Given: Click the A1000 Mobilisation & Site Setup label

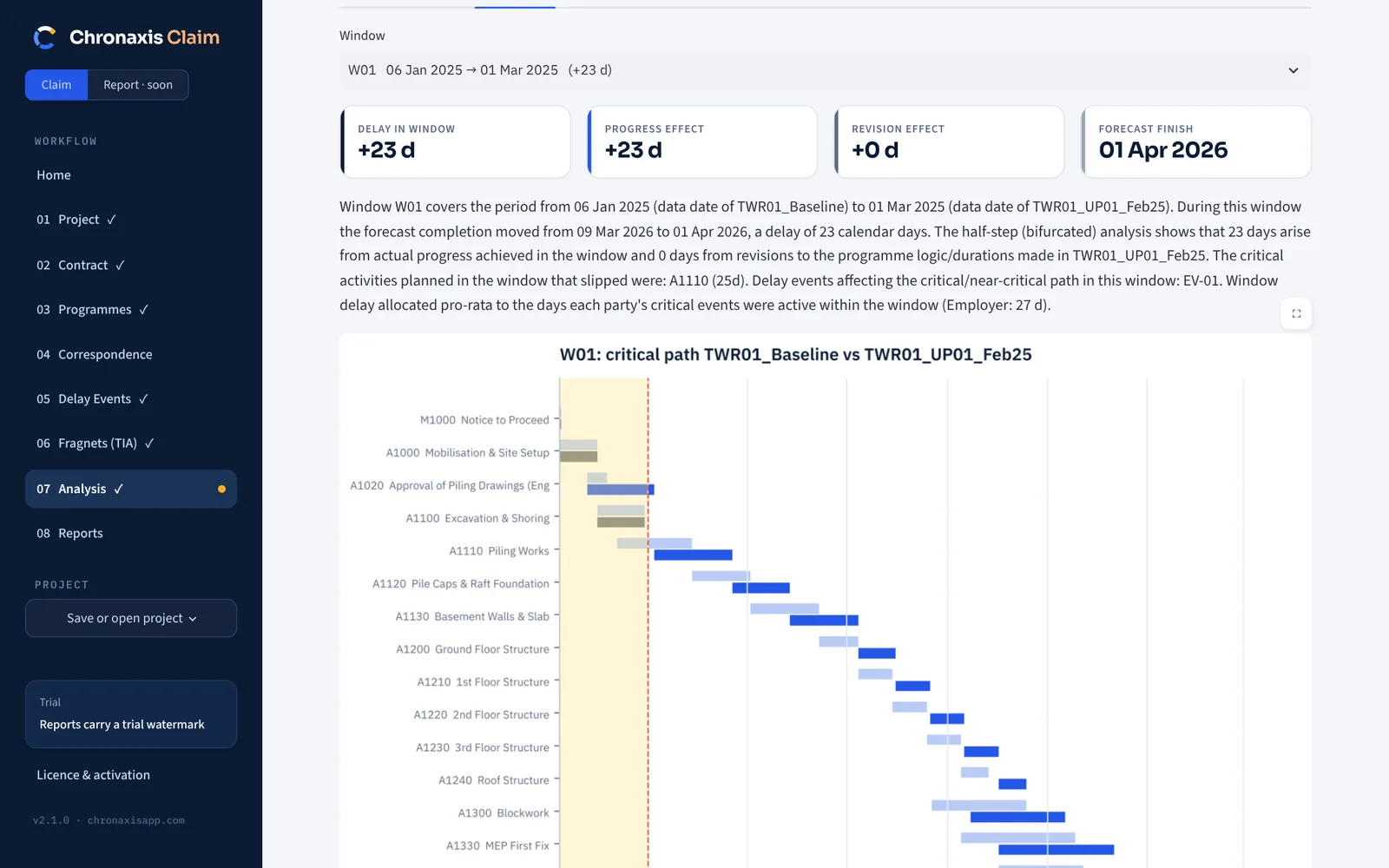Looking at the screenshot, I should point(468,453).
